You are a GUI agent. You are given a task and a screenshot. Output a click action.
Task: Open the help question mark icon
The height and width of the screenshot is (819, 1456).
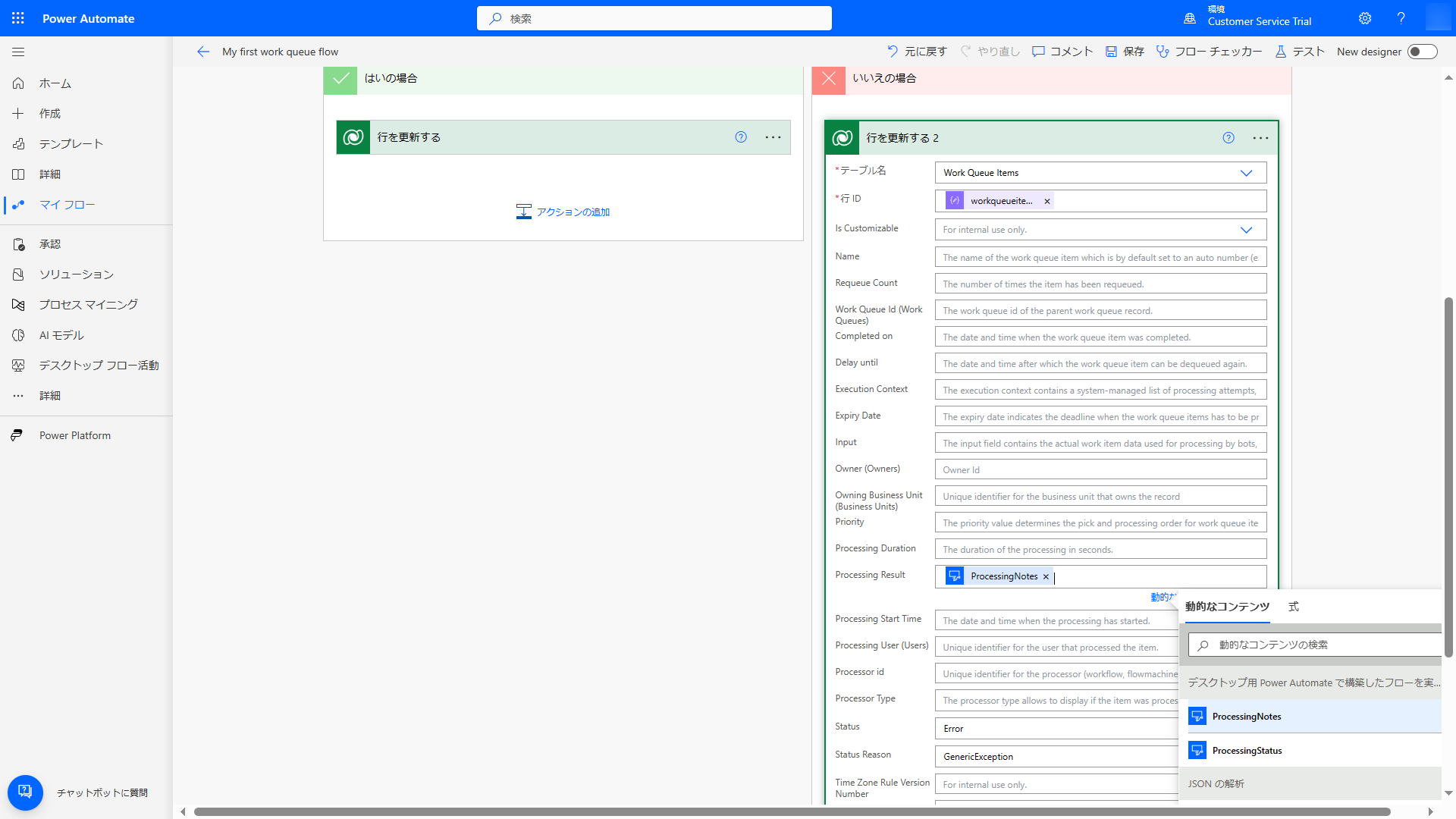1401,18
